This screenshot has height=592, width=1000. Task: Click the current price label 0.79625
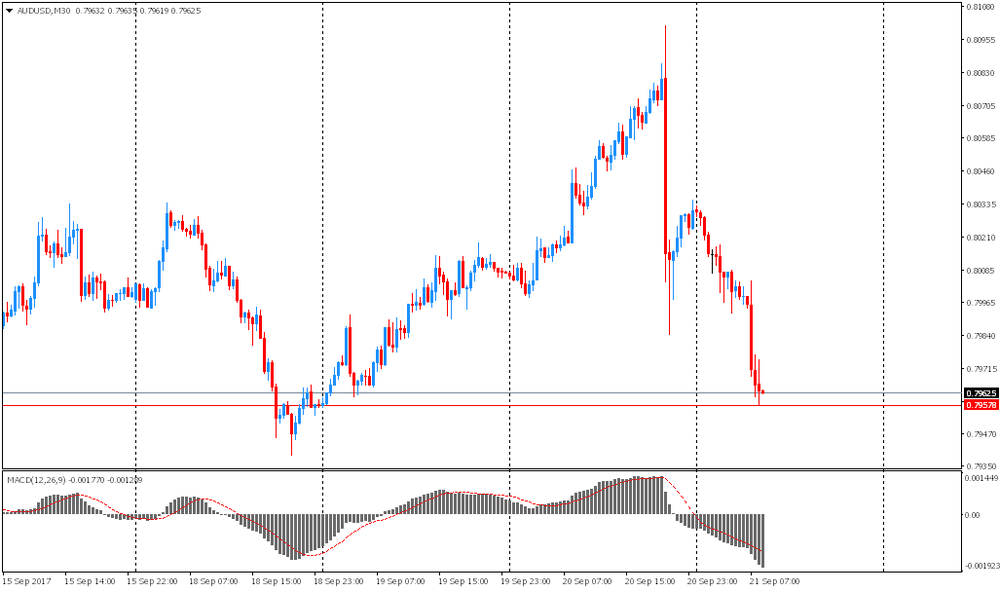(981, 393)
